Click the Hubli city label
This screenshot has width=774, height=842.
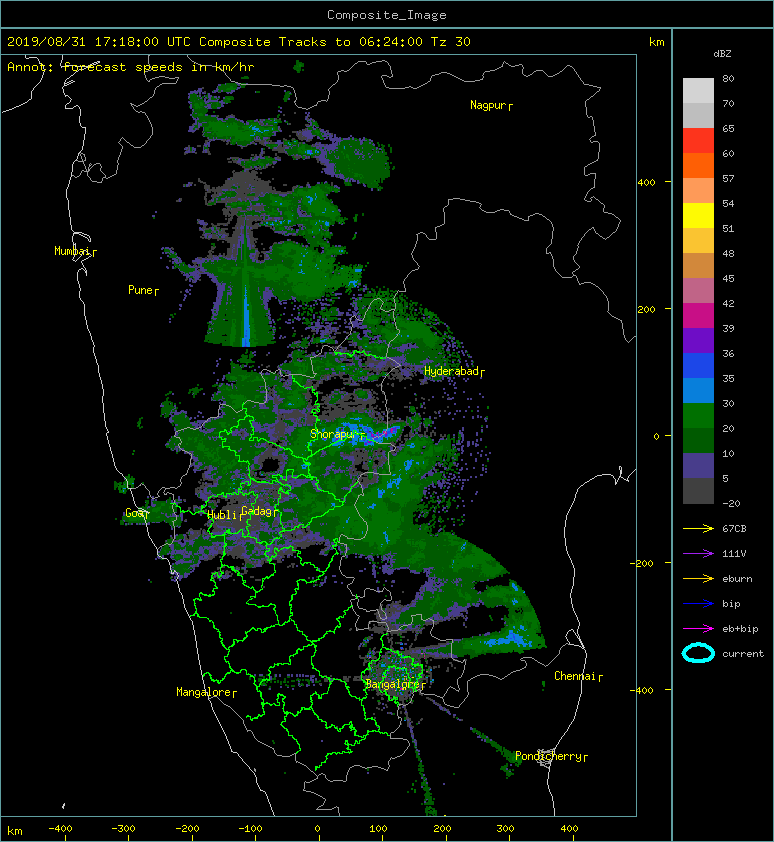(x=223, y=515)
